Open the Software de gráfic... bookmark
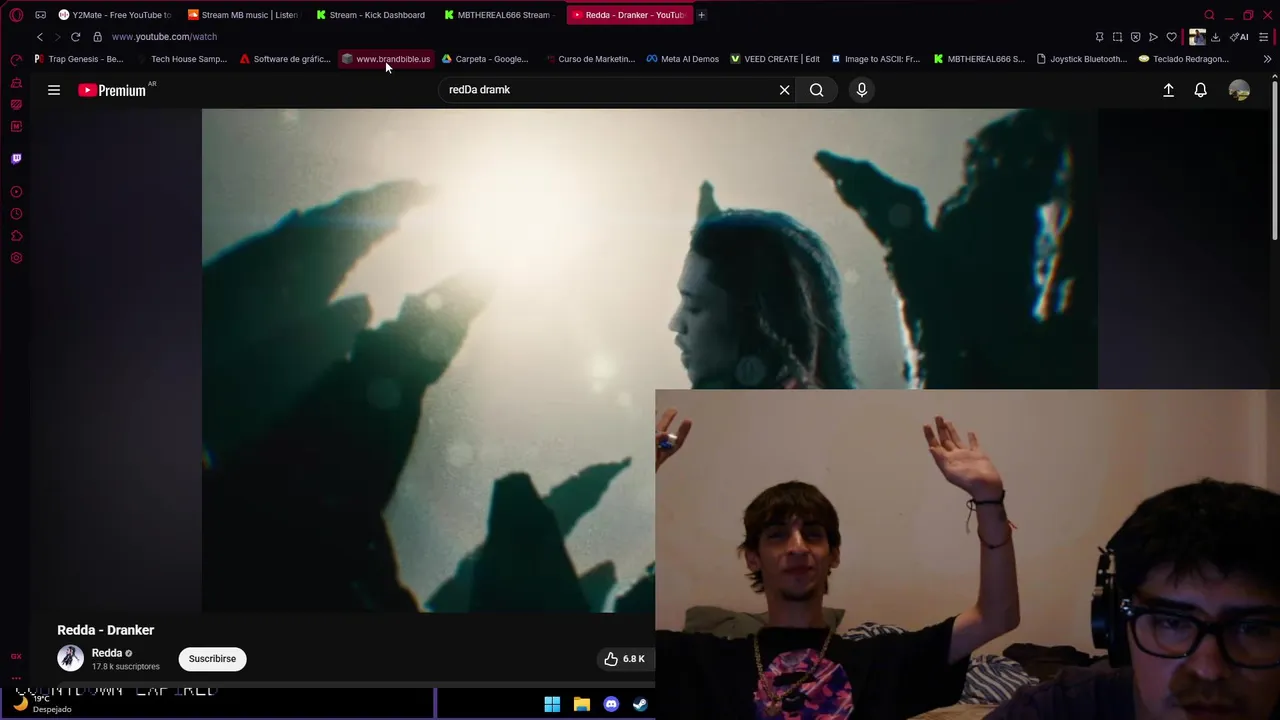The width and height of the screenshot is (1280, 720). tap(285, 59)
